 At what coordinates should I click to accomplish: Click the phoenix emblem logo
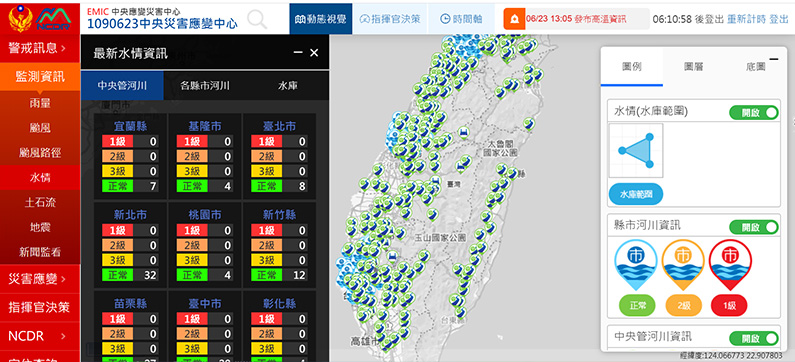pos(21,19)
